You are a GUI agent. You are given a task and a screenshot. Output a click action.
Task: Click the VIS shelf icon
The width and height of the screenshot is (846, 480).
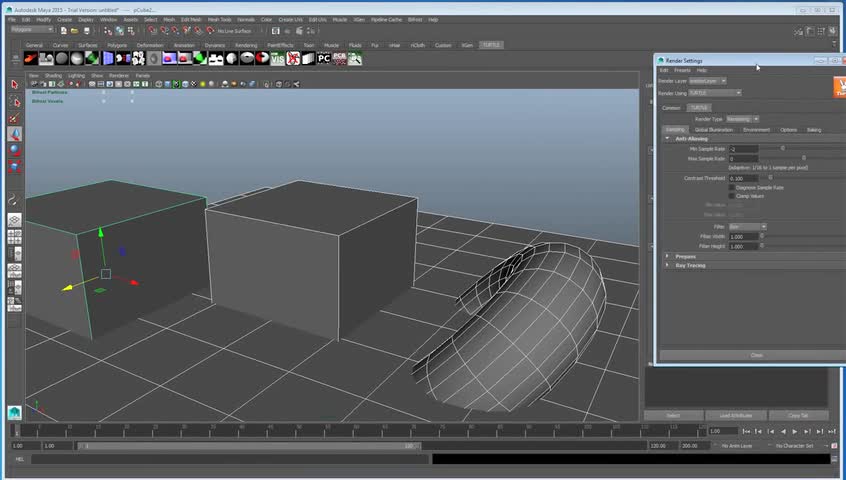(x=277, y=58)
